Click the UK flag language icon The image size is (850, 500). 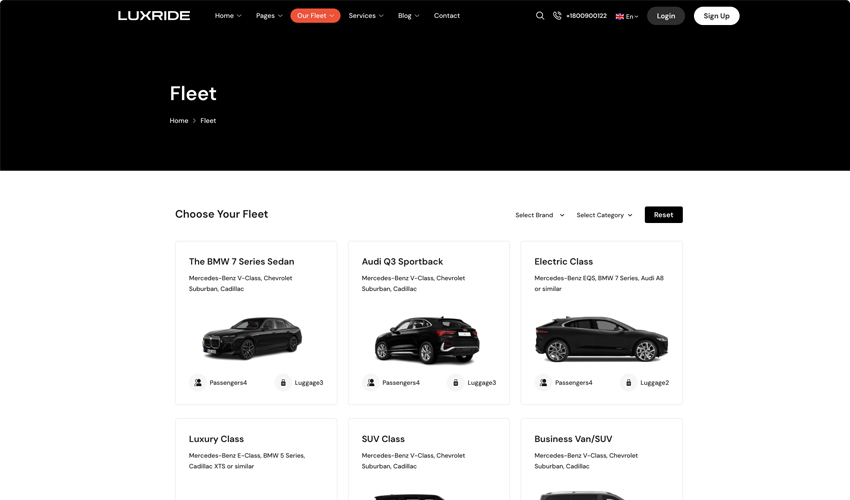620,16
